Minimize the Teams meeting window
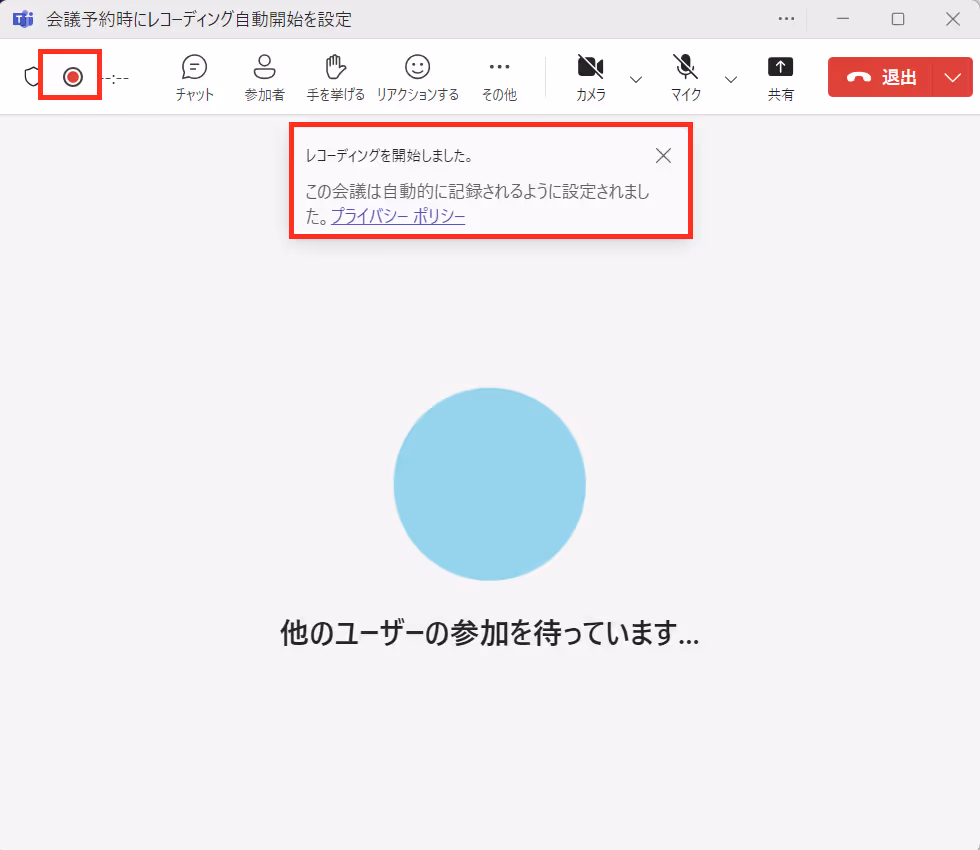Screen dimensions: 980x850 click(842, 19)
